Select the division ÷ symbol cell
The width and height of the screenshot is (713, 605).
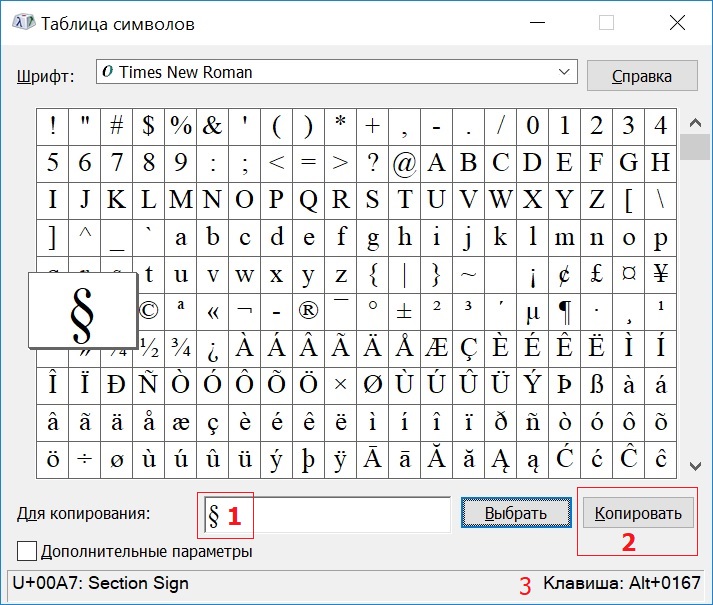tap(85, 459)
